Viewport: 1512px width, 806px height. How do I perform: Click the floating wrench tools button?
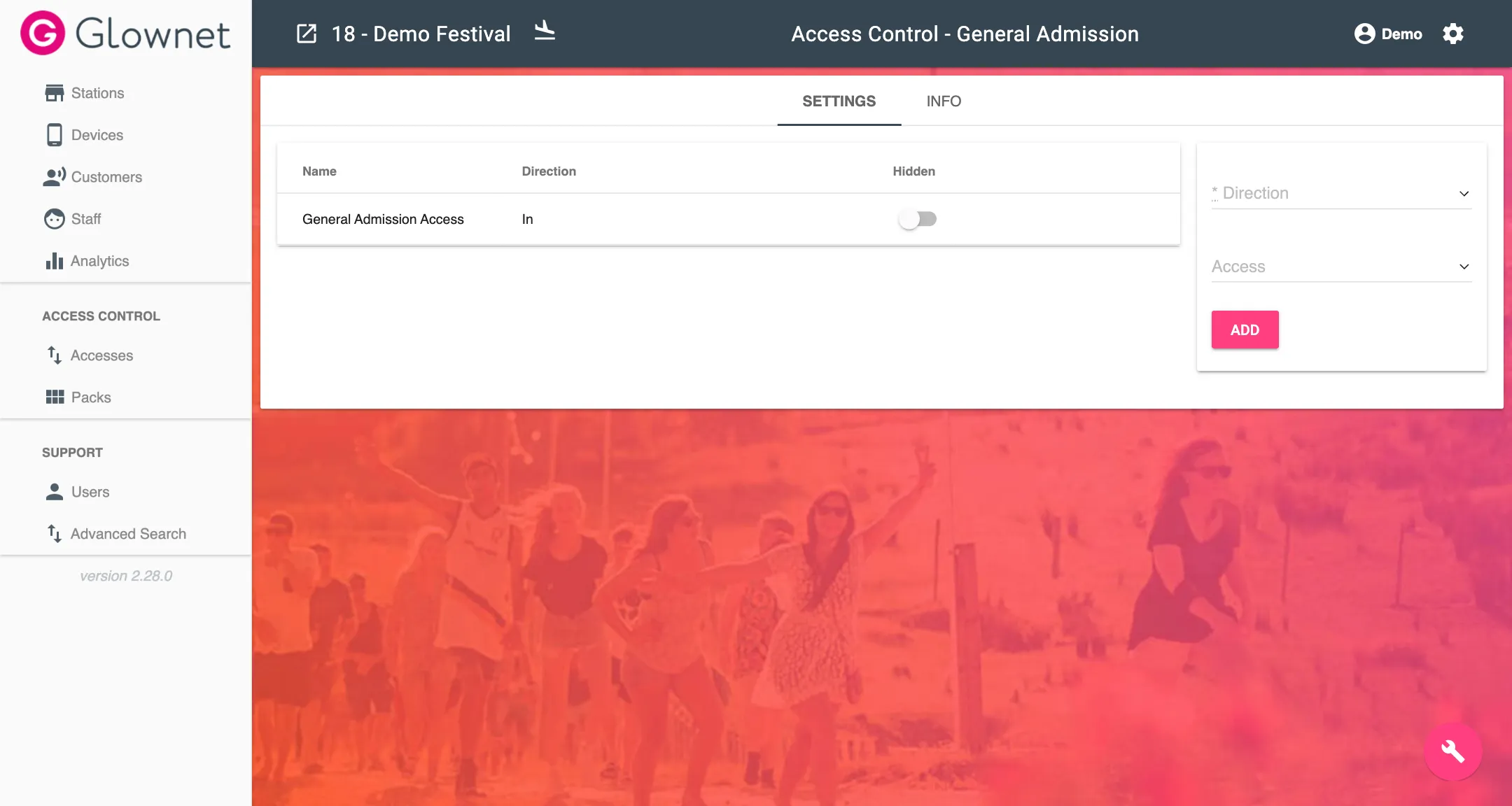point(1453,751)
